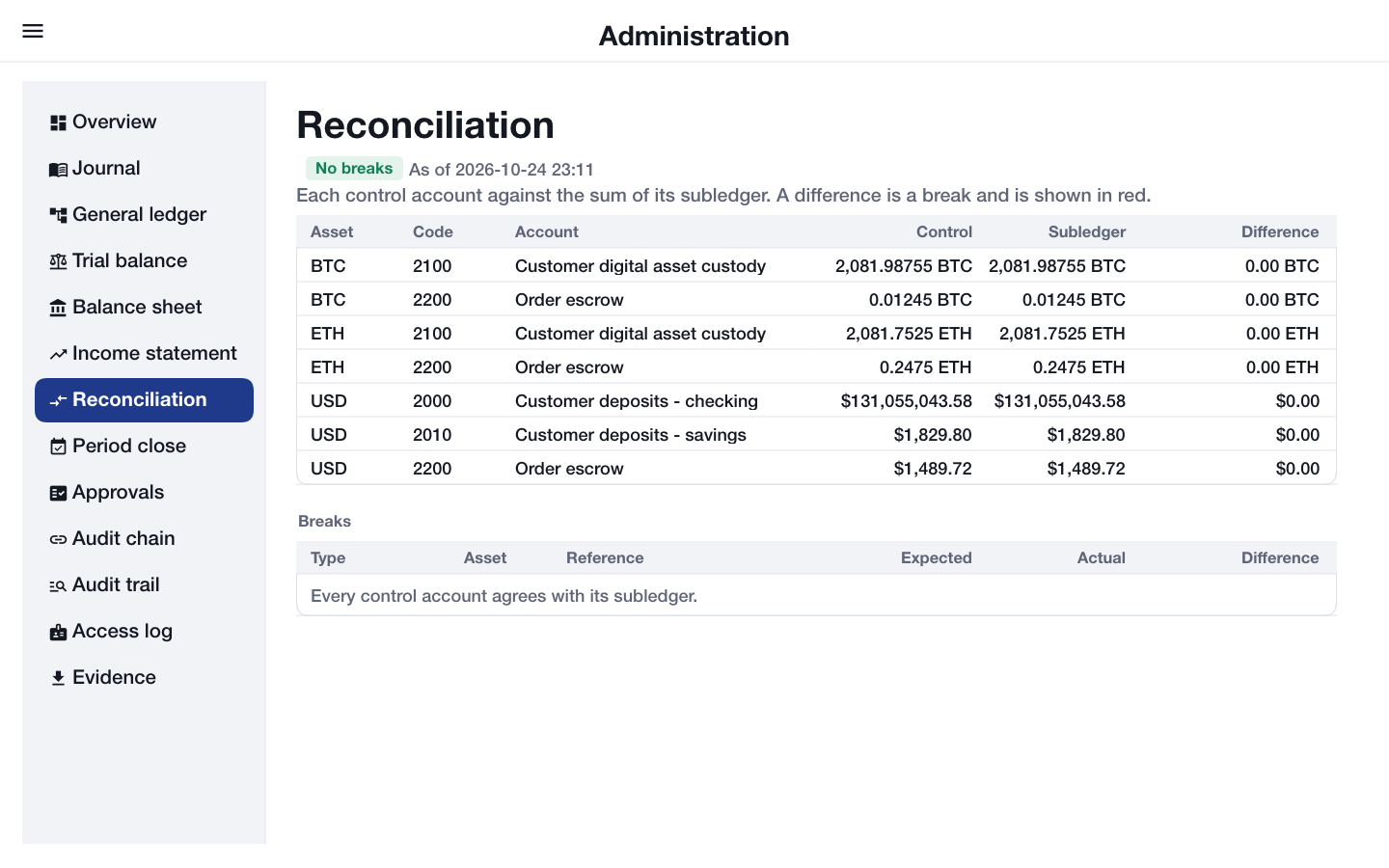Click the top table's Asset column header
The width and height of the screenshot is (1389, 868).
[x=332, y=231]
